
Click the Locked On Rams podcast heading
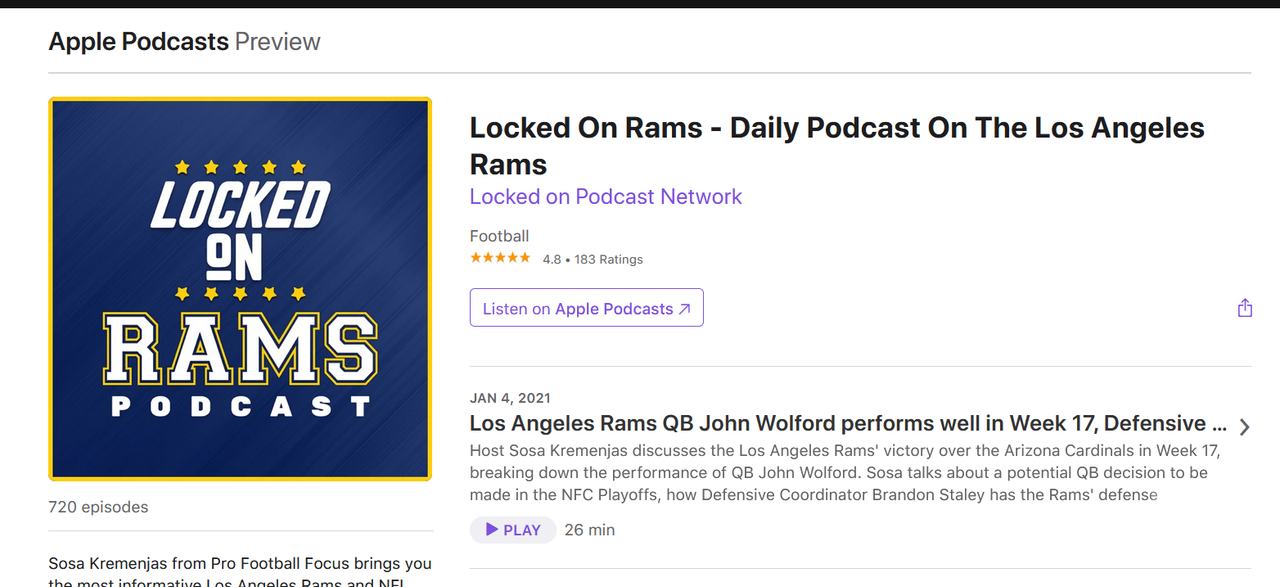(837, 146)
